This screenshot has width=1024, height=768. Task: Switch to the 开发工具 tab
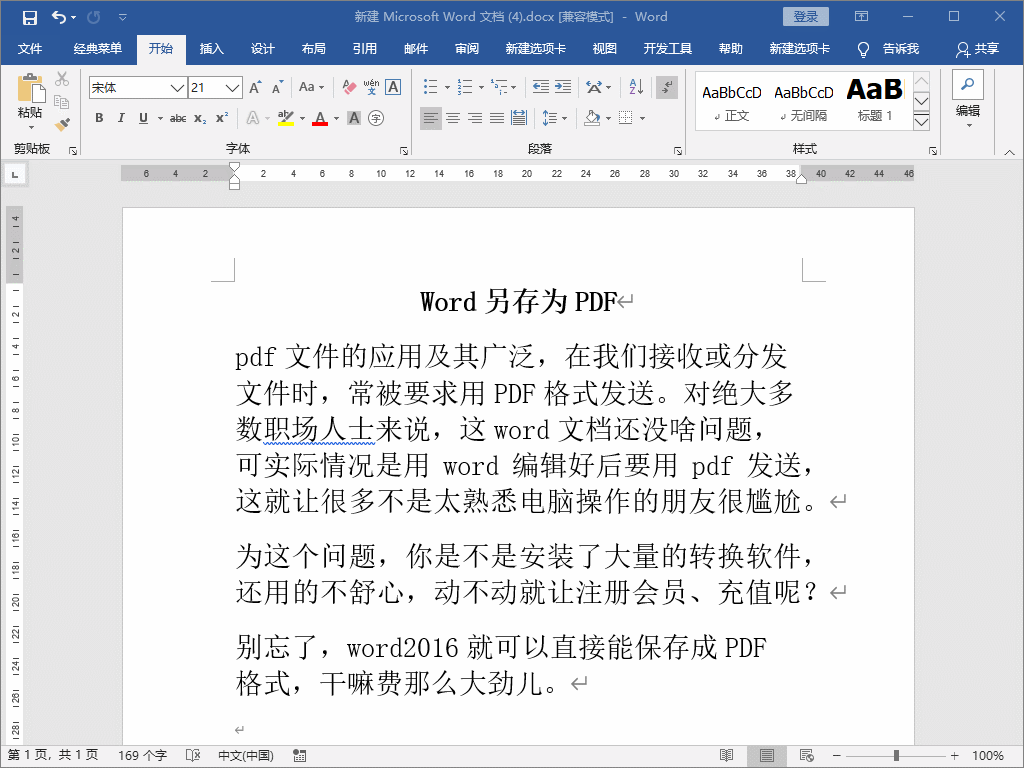coord(667,49)
